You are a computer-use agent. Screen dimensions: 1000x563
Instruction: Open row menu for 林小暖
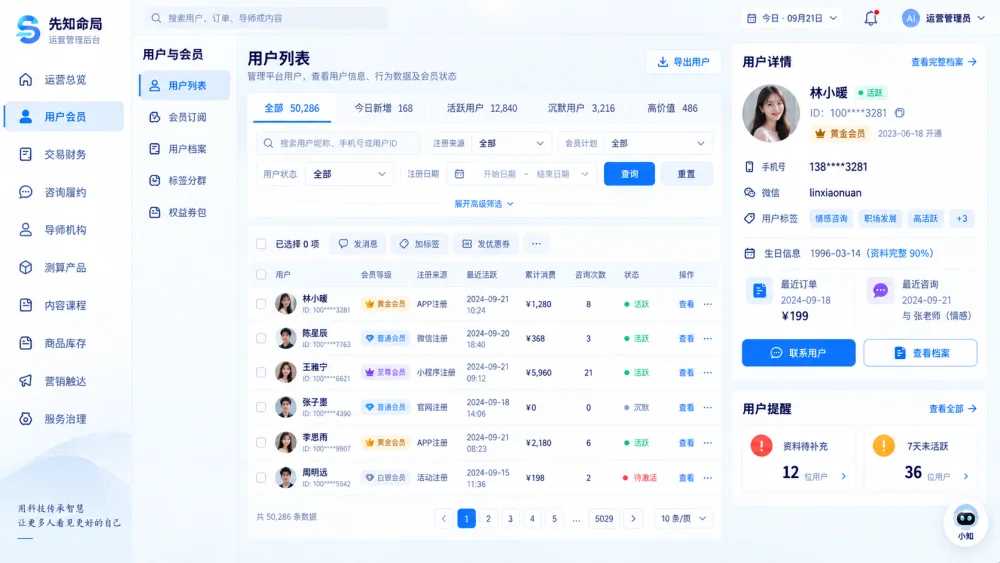pos(707,304)
